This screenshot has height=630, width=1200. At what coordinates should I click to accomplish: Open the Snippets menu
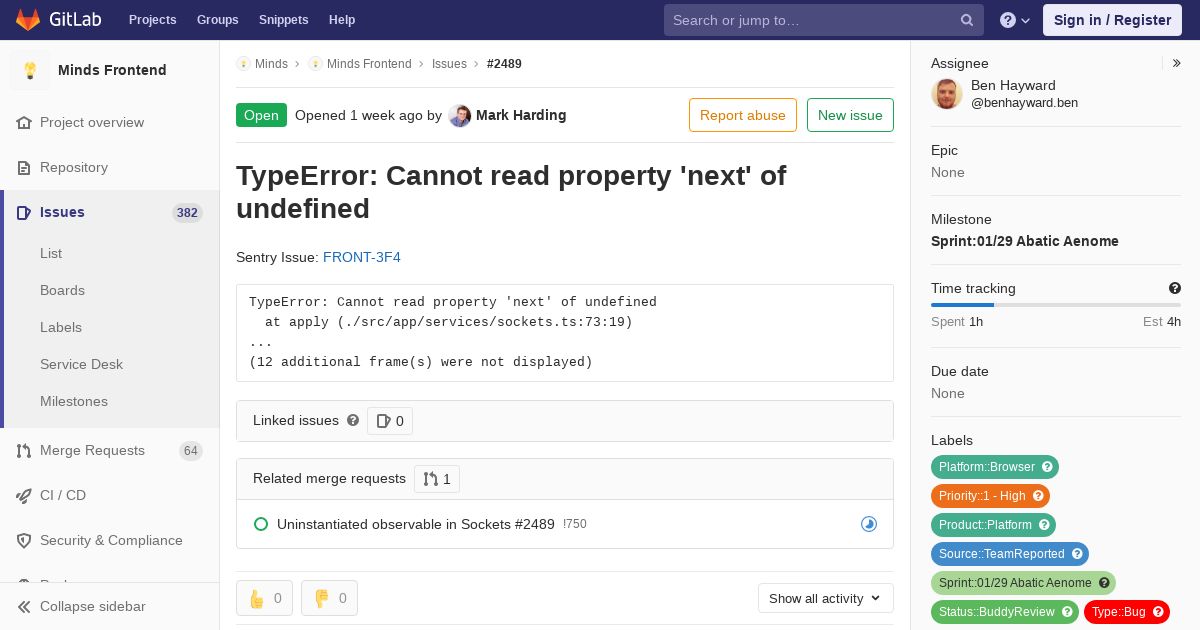point(284,20)
